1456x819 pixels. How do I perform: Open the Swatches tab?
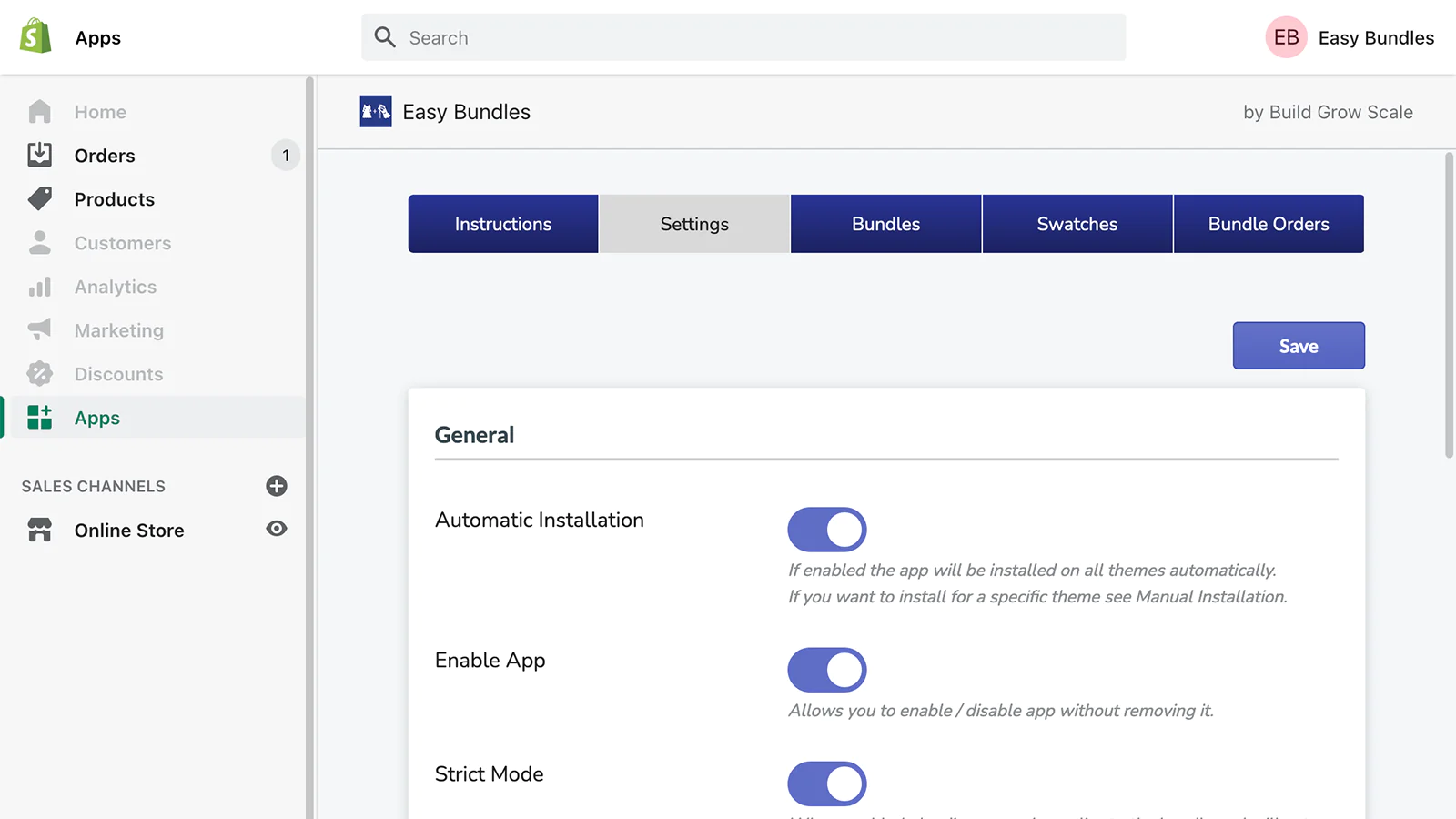1077,224
